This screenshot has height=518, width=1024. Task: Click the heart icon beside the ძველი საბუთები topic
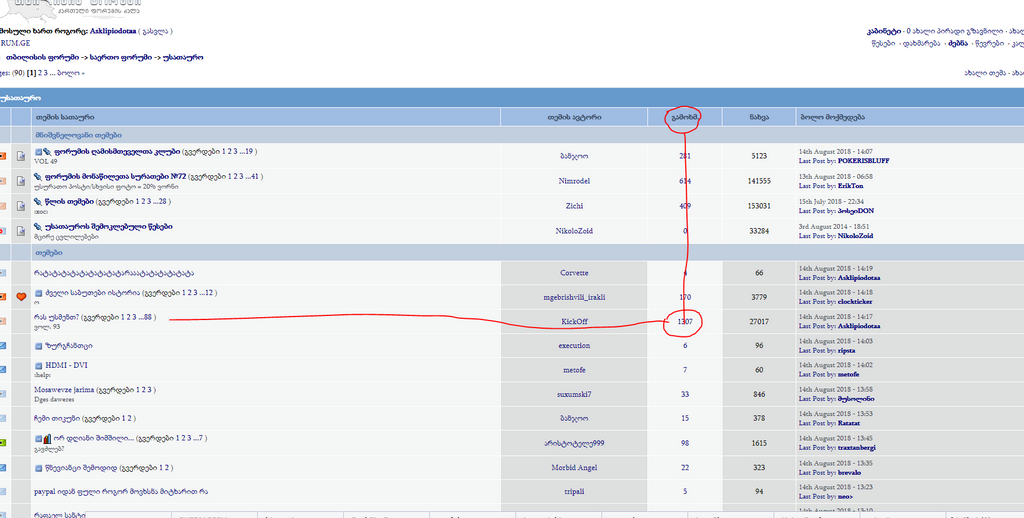(21, 296)
